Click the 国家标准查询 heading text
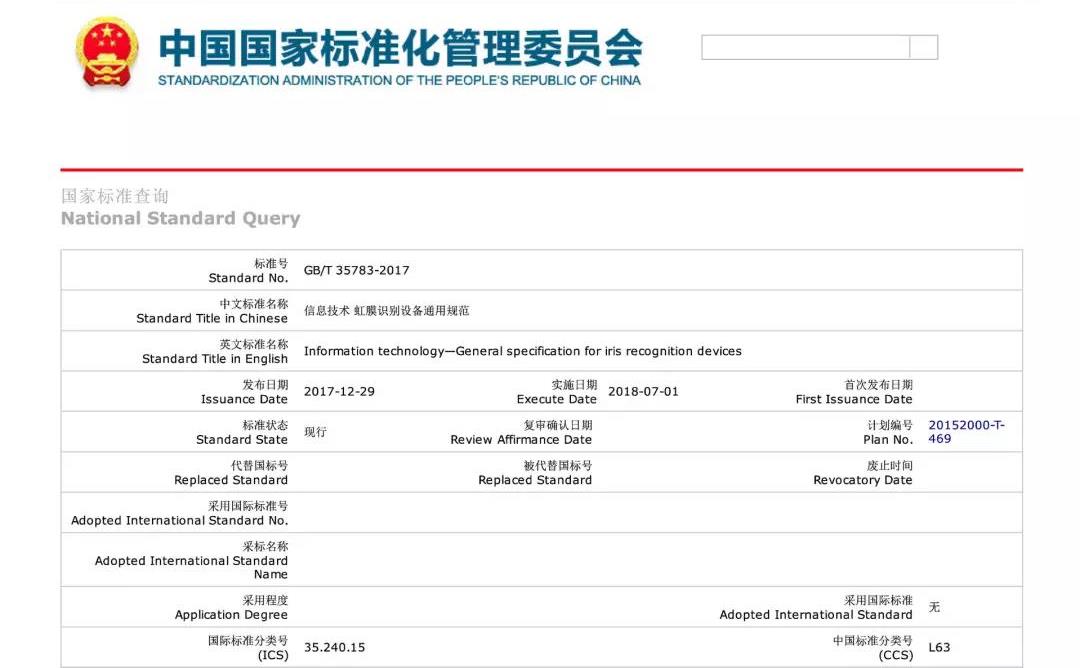 tap(115, 196)
